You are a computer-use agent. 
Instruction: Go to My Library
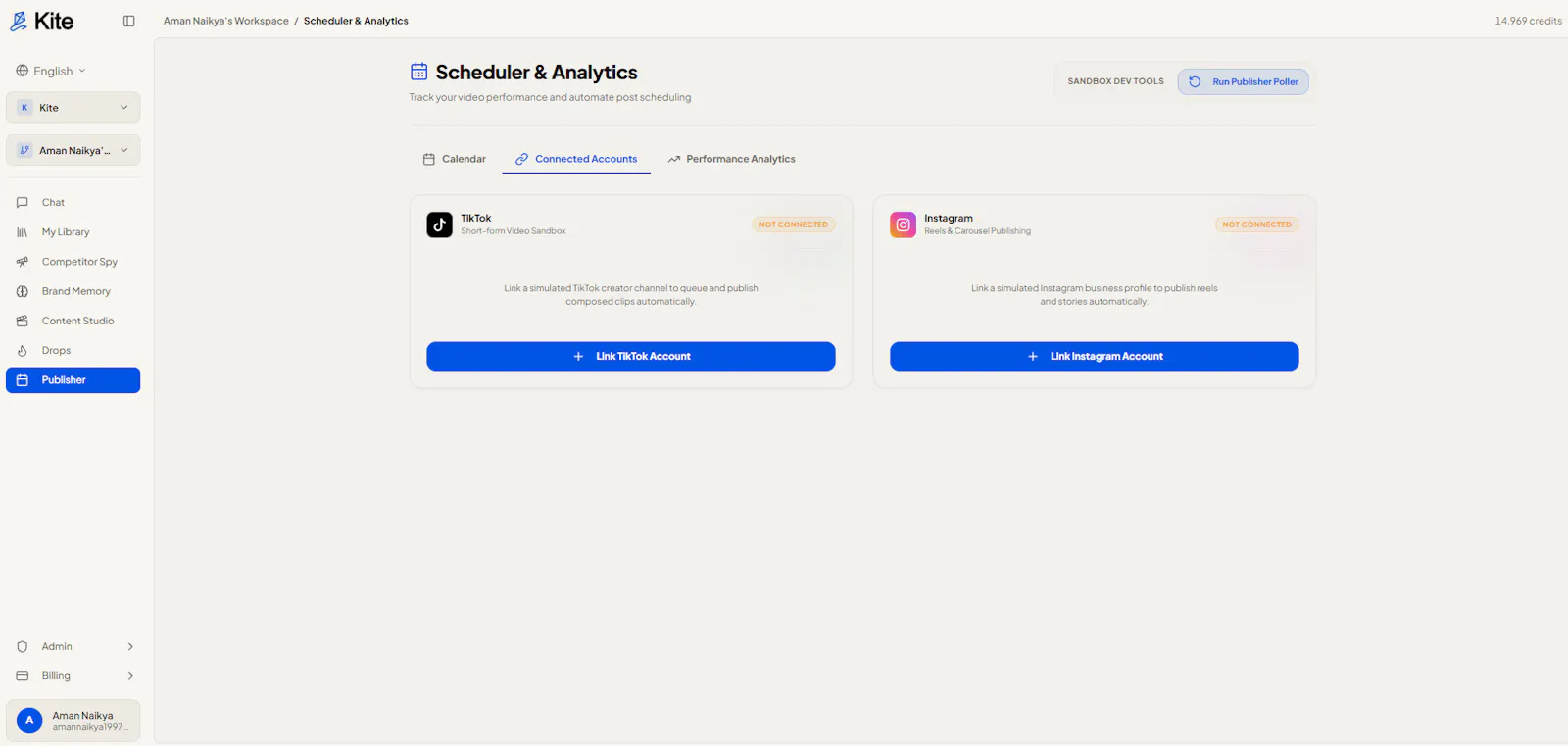73,232
